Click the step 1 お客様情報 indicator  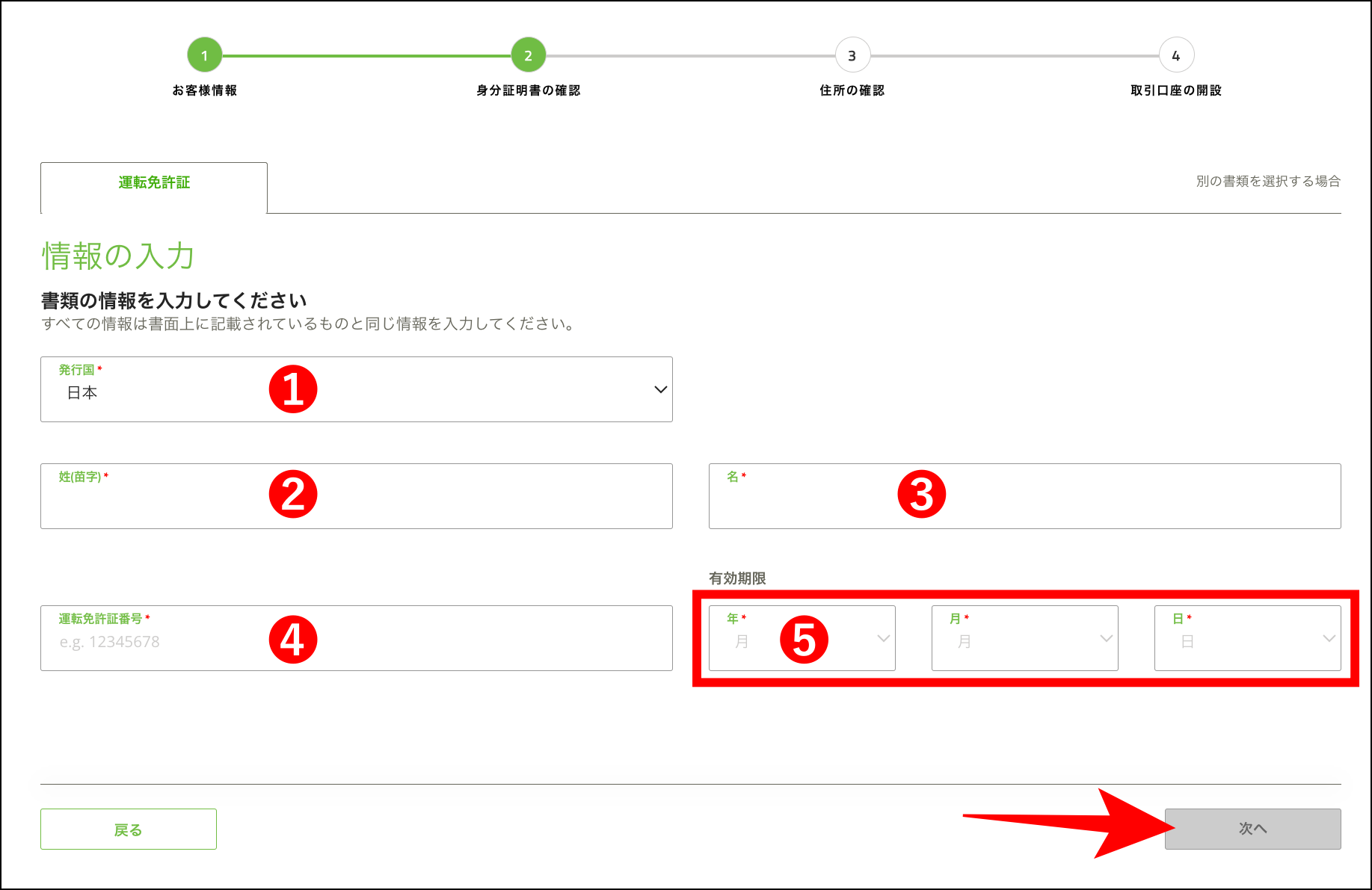(x=204, y=55)
